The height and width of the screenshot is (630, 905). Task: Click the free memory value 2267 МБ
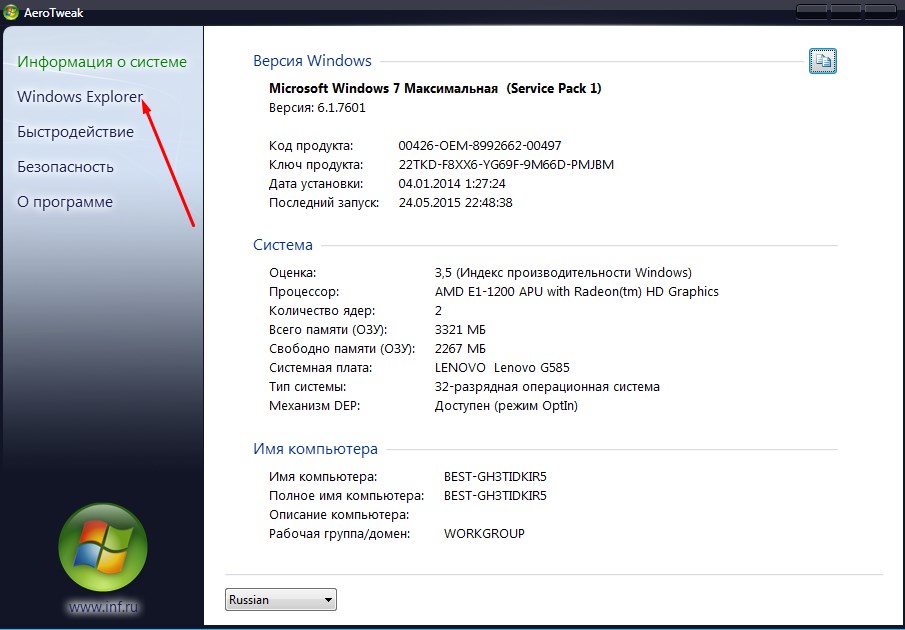click(x=460, y=348)
